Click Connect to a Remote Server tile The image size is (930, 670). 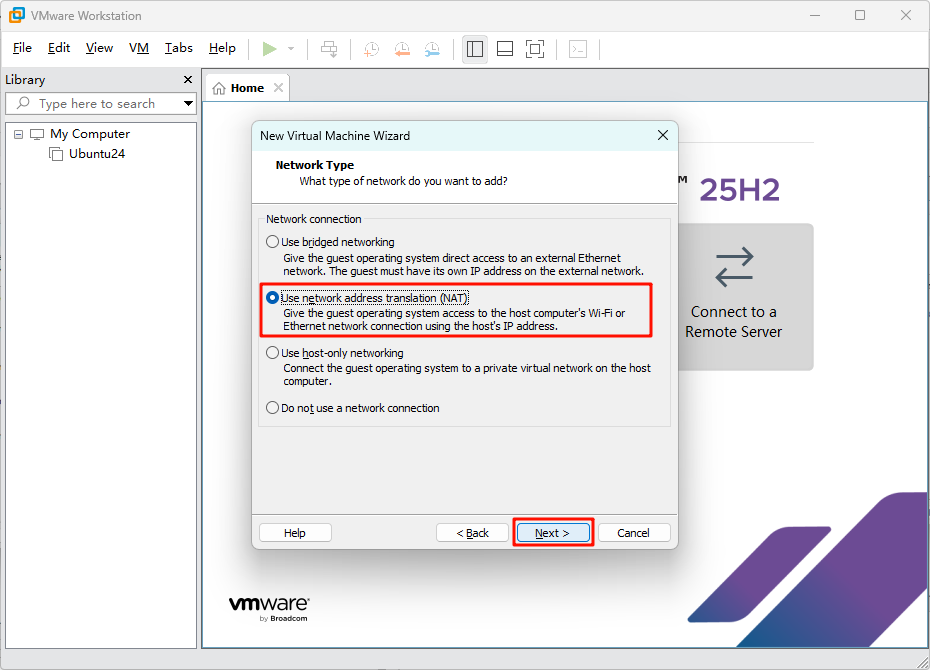745,297
